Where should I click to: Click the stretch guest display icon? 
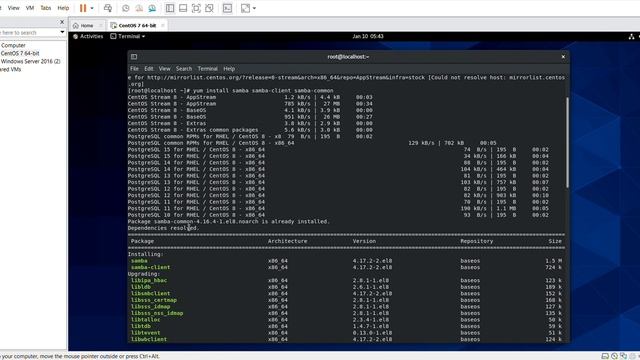click(x=245, y=8)
